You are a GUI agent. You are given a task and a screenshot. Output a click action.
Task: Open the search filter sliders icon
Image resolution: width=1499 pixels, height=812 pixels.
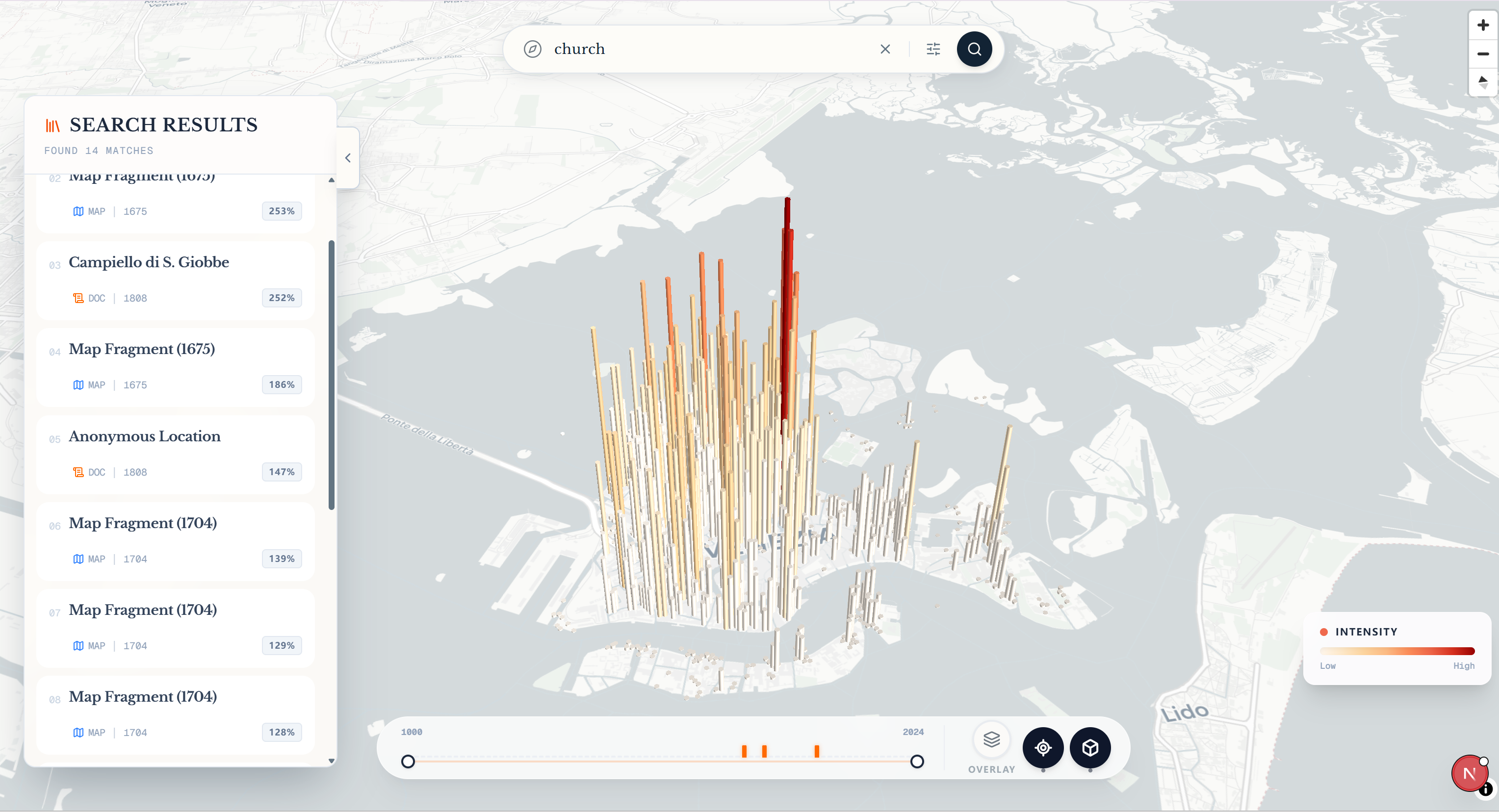click(933, 49)
